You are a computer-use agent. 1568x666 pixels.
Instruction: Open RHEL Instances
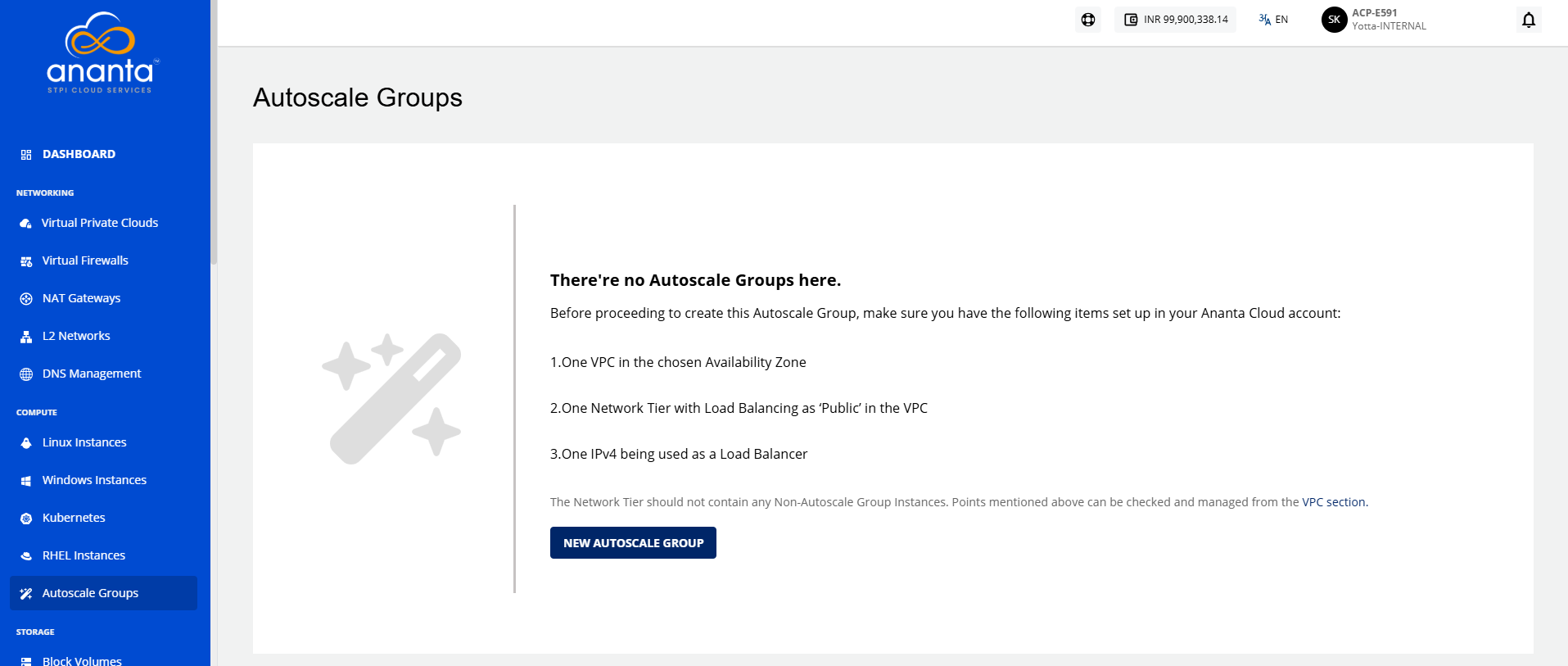84,555
